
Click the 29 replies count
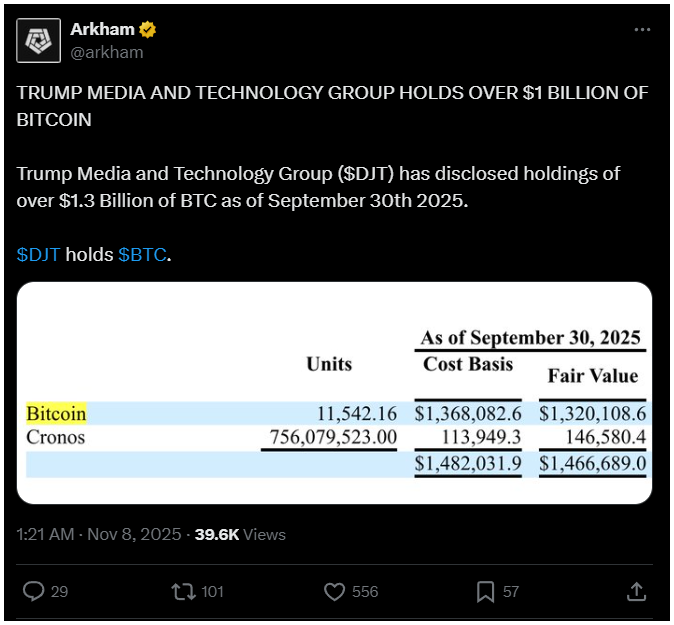(x=59, y=591)
